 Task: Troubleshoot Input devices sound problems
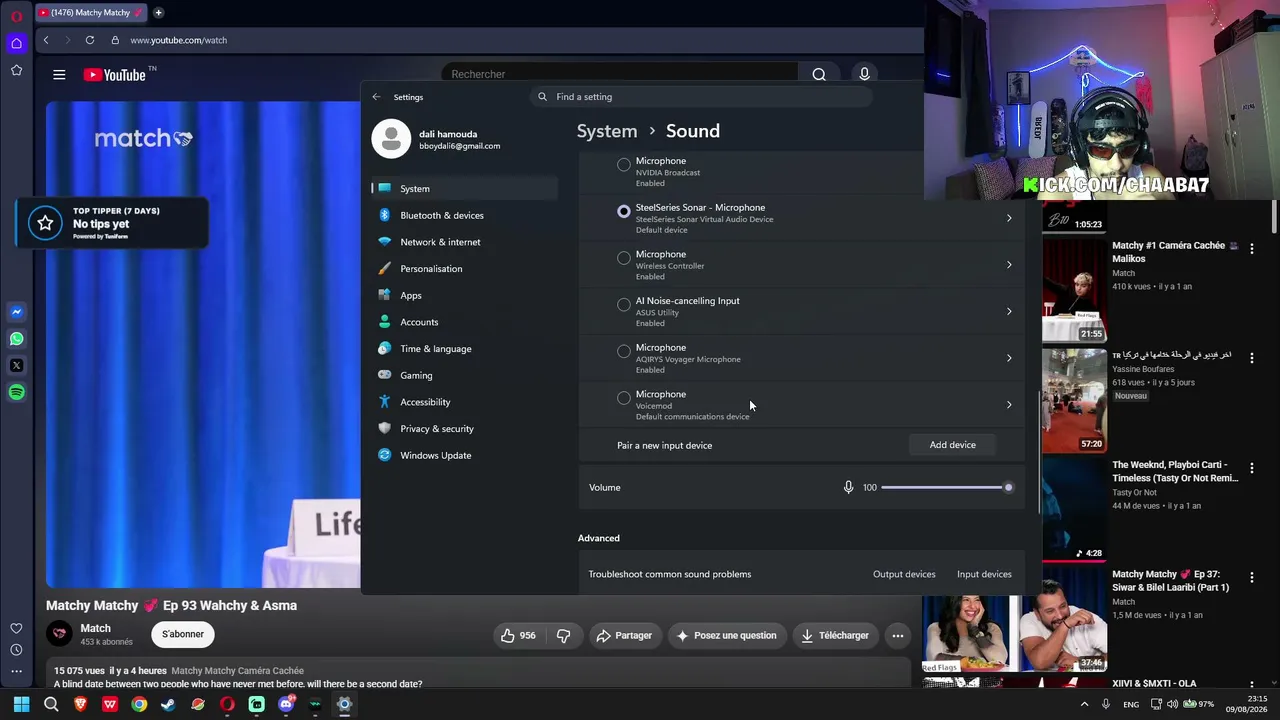[984, 574]
